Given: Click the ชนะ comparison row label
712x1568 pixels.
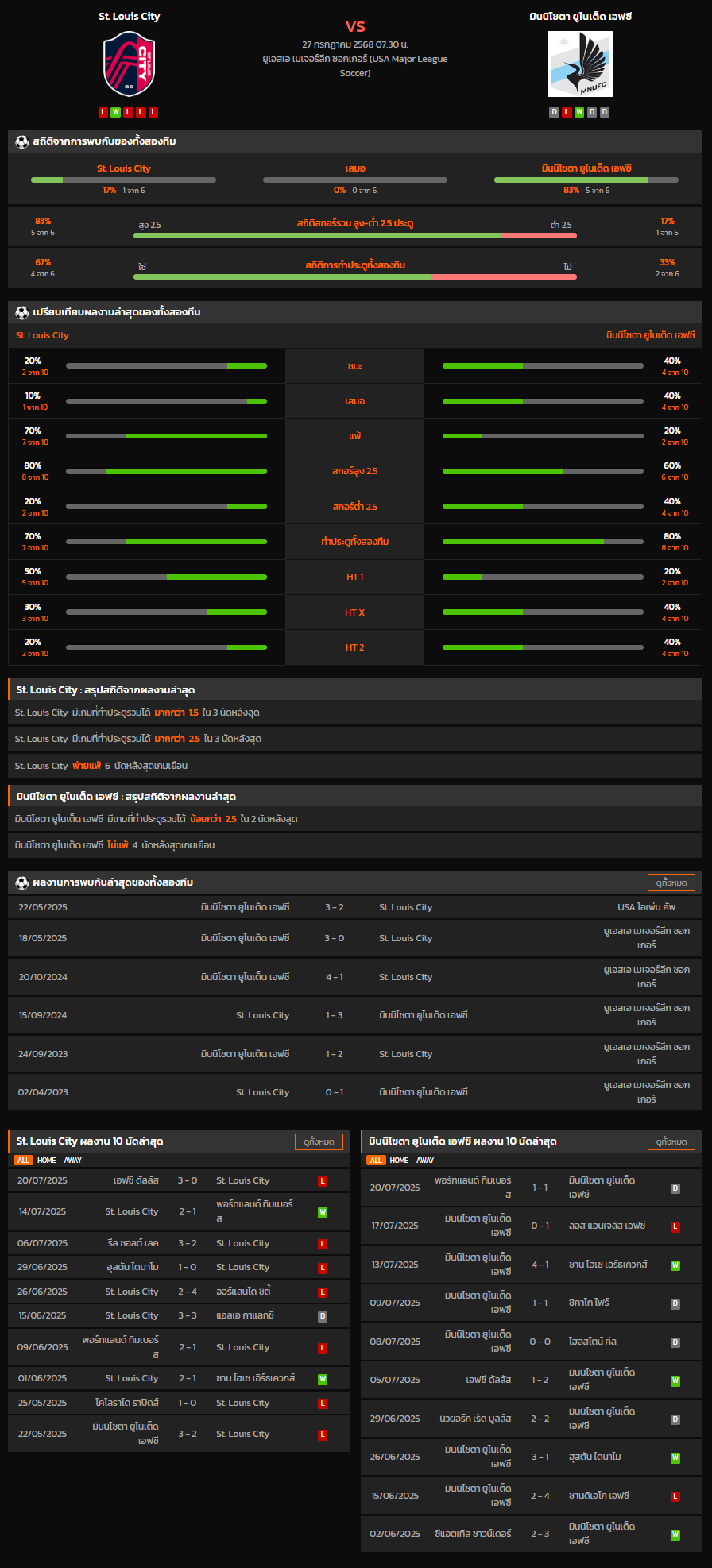Looking at the screenshot, I should tap(355, 366).
